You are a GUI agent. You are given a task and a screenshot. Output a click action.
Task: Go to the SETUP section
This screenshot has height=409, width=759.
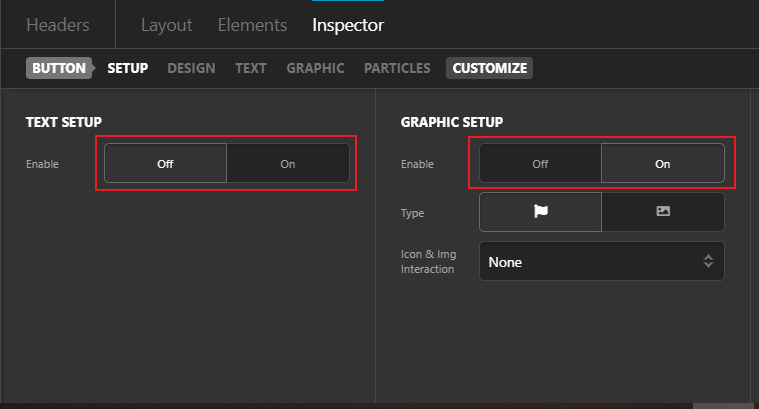(128, 68)
